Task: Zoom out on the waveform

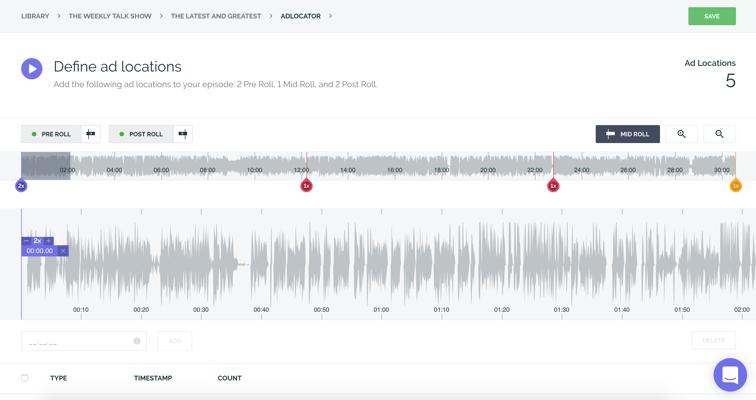Action: [719, 134]
